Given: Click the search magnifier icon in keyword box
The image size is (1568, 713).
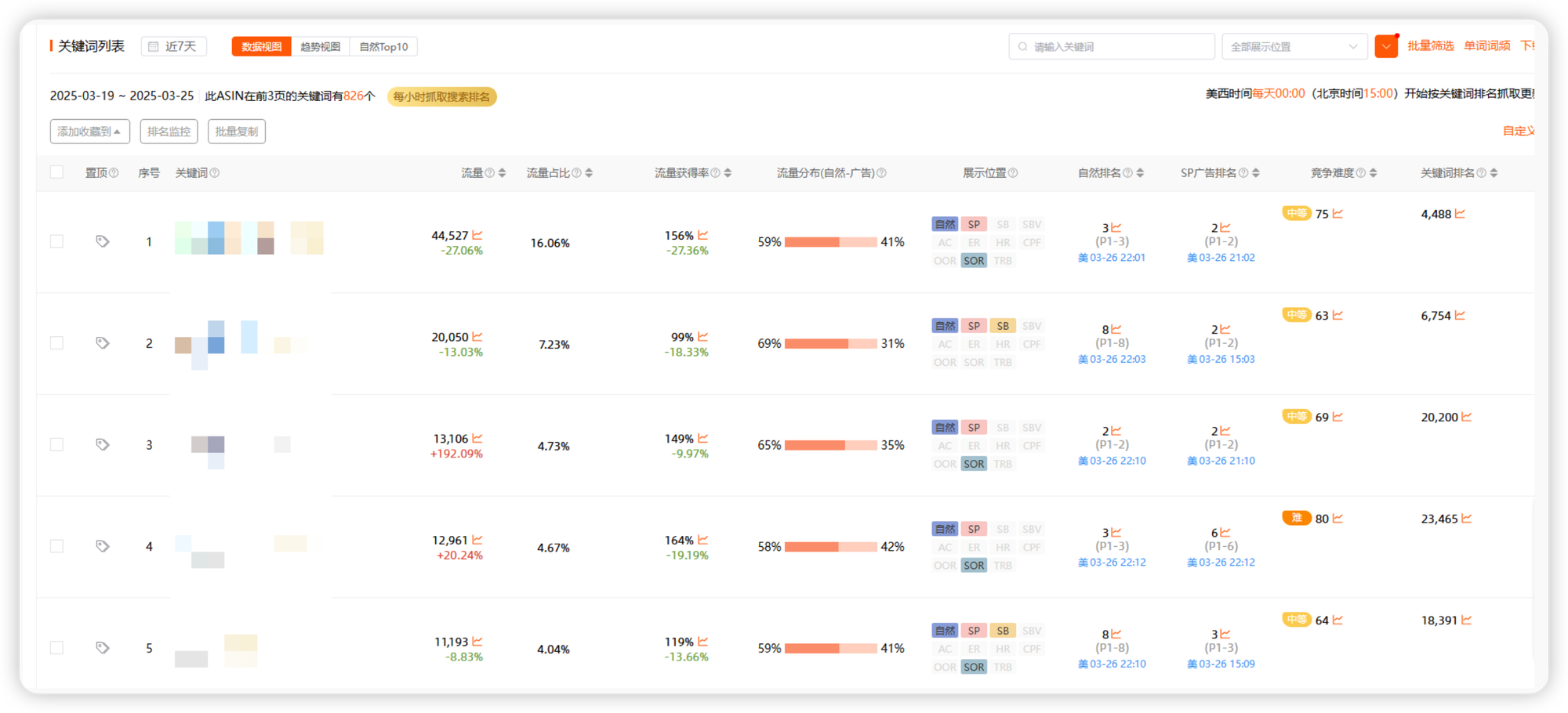Looking at the screenshot, I should coord(1022,46).
